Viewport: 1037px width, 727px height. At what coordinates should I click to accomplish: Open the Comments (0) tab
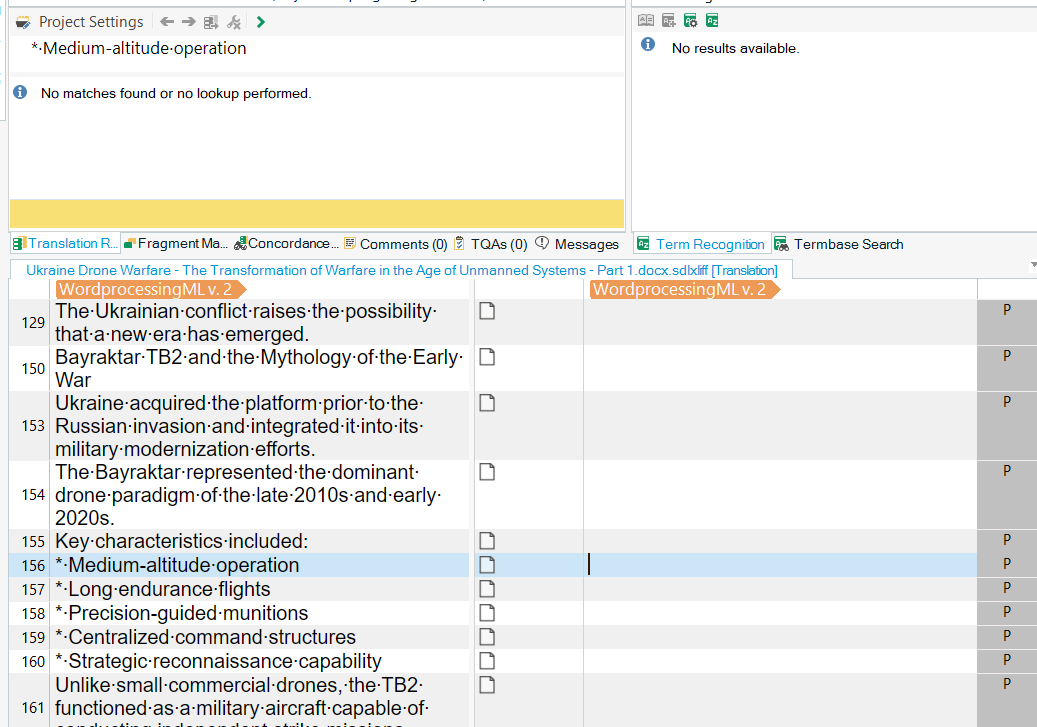point(395,244)
